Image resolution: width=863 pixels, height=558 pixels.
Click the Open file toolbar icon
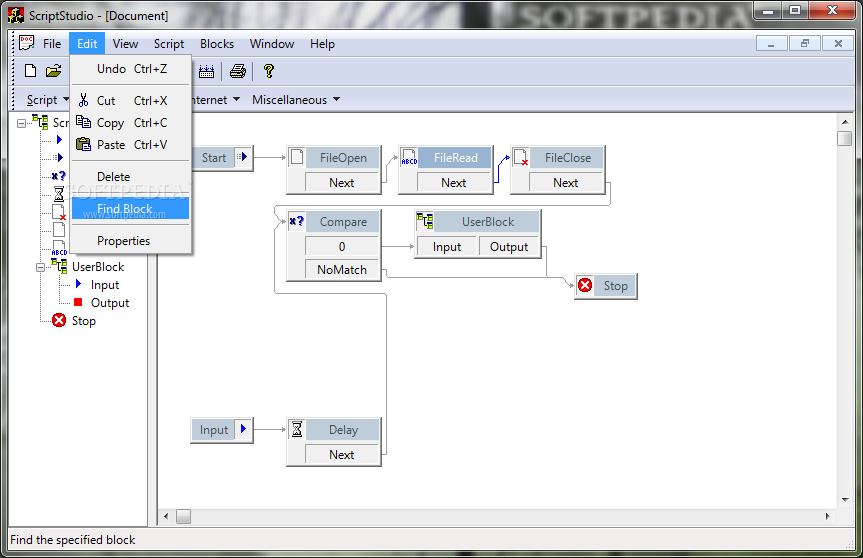tap(53, 70)
